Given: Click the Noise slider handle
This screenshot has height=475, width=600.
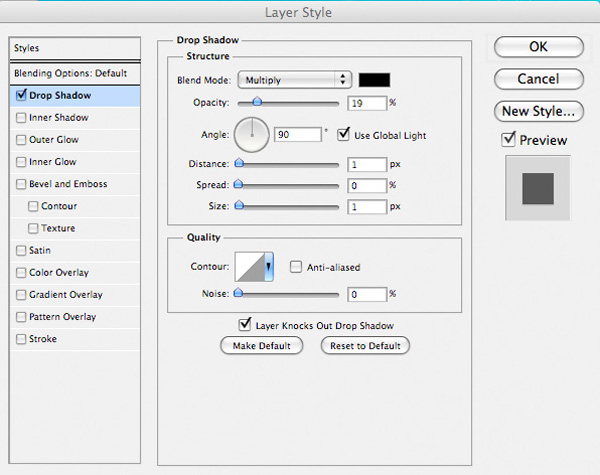Looking at the screenshot, I should coord(238,293).
